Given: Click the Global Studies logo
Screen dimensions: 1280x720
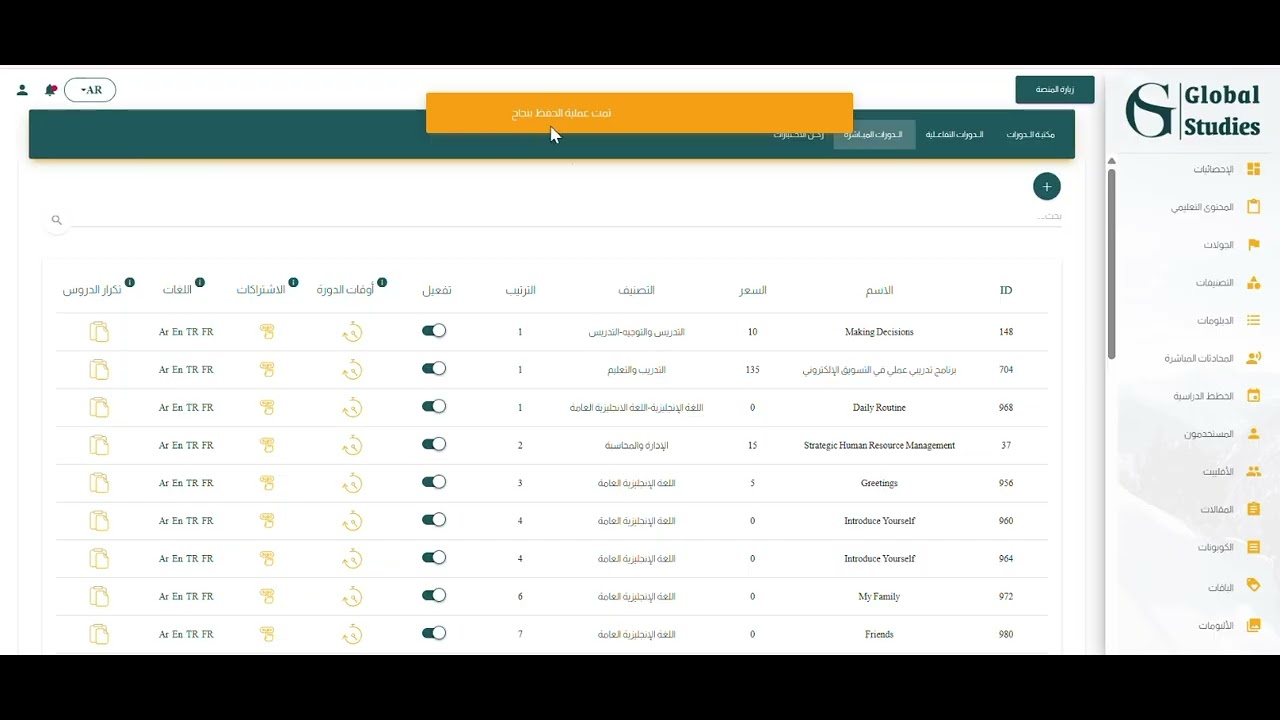Looking at the screenshot, I should click(x=1193, y=110).
